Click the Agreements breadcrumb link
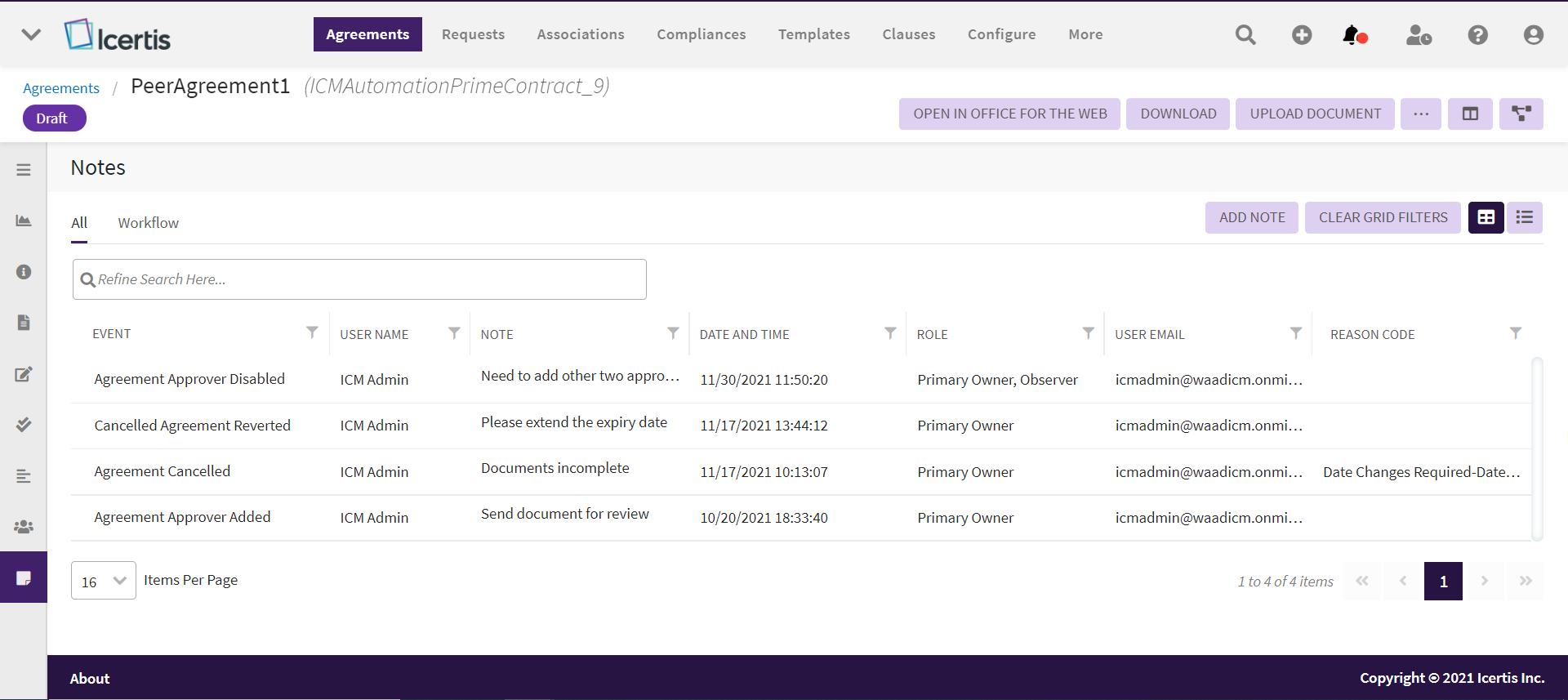Viewport: 1568px width, 700px height. (x=61, y=88)
